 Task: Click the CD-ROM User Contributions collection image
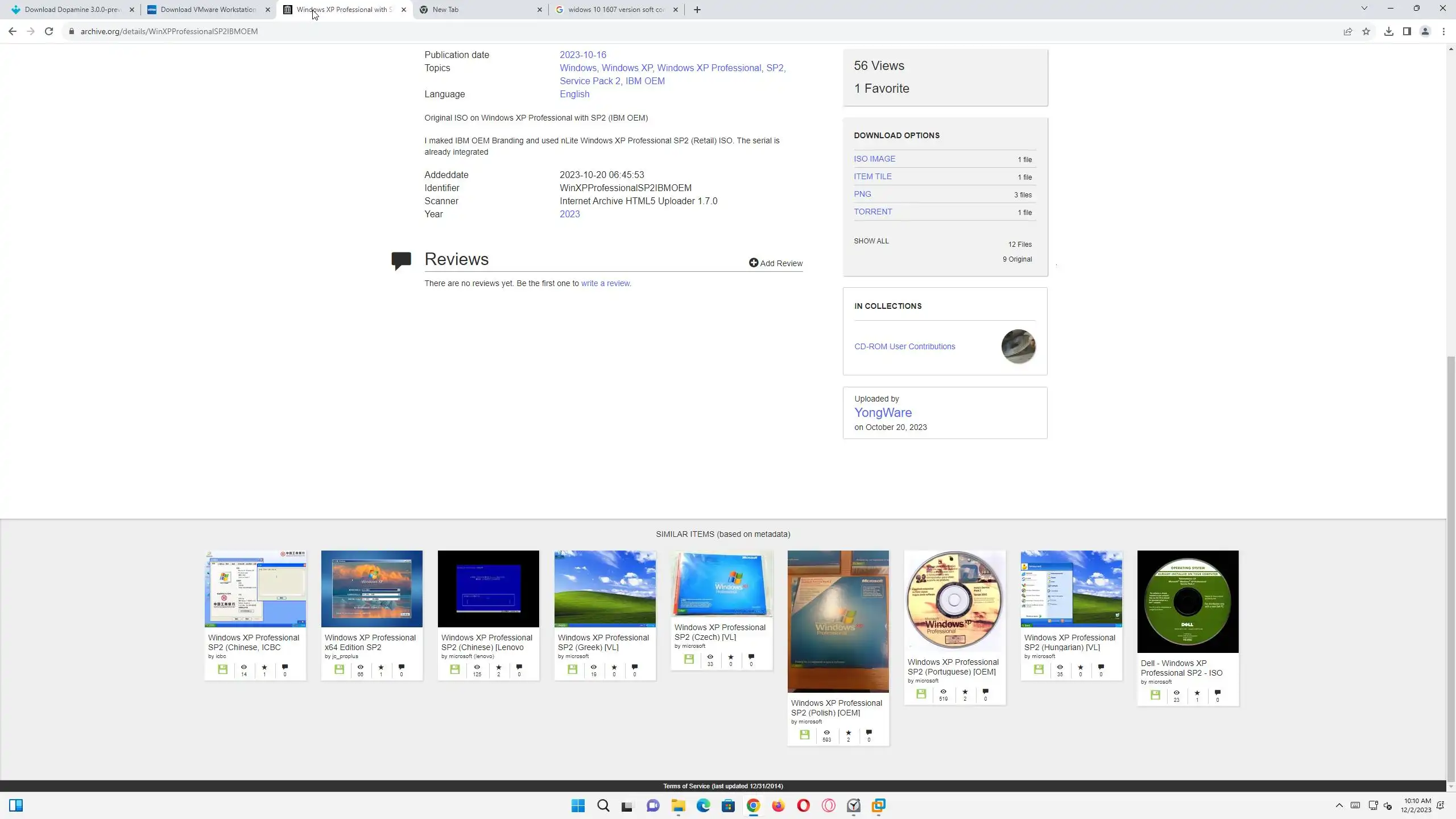1018,346
